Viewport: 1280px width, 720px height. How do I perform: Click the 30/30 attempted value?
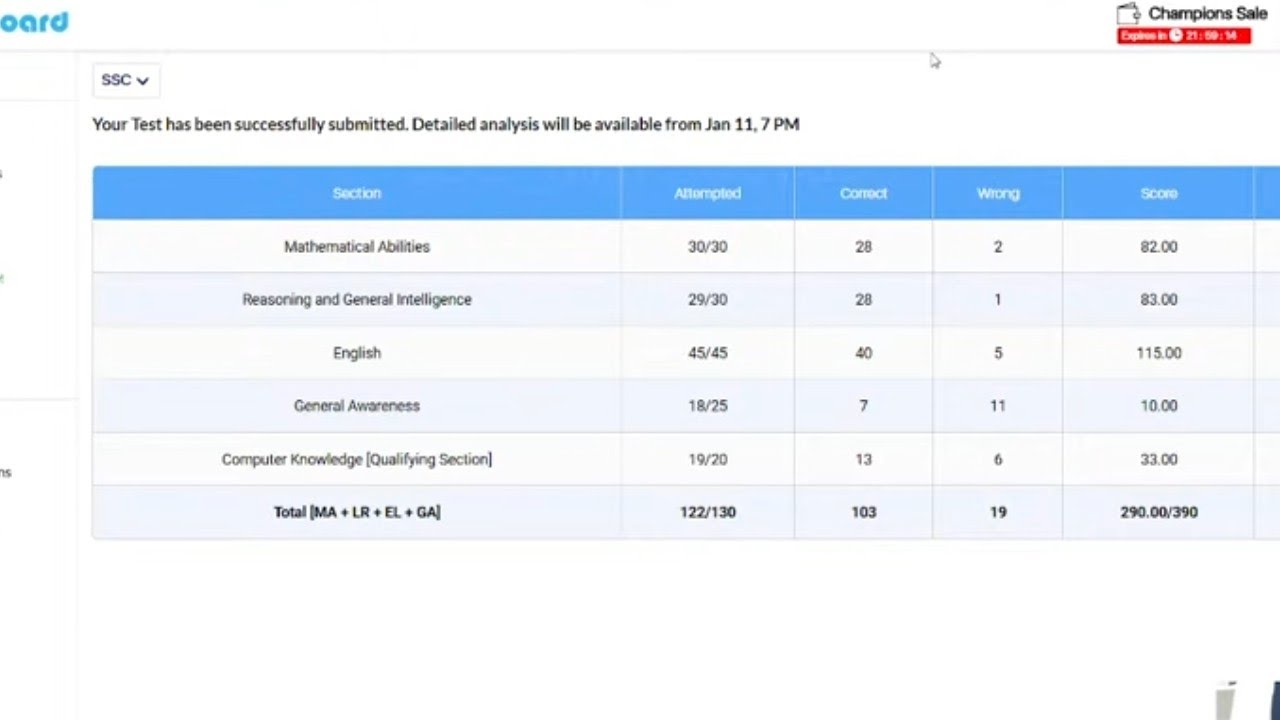tap(707, 246)
